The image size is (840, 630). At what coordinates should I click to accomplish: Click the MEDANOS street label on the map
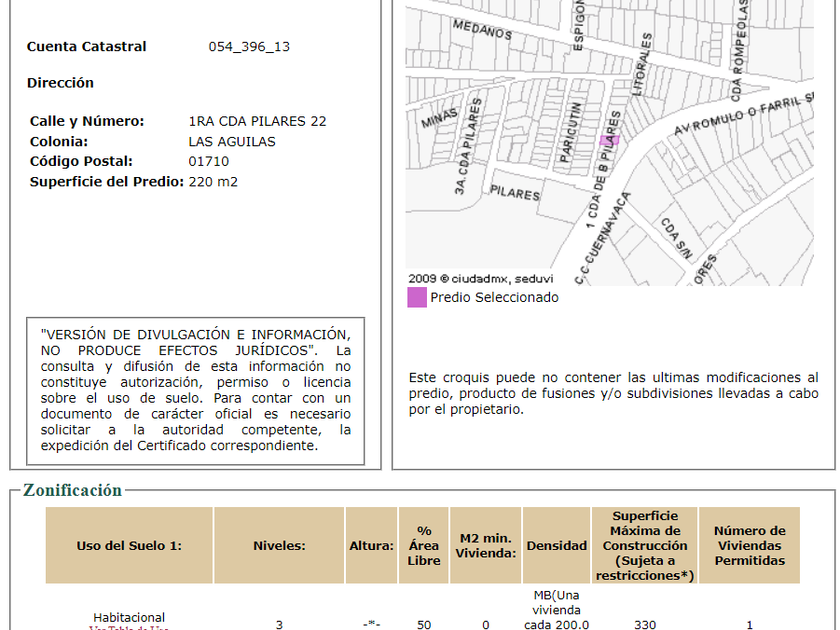(x=482, y=32)
